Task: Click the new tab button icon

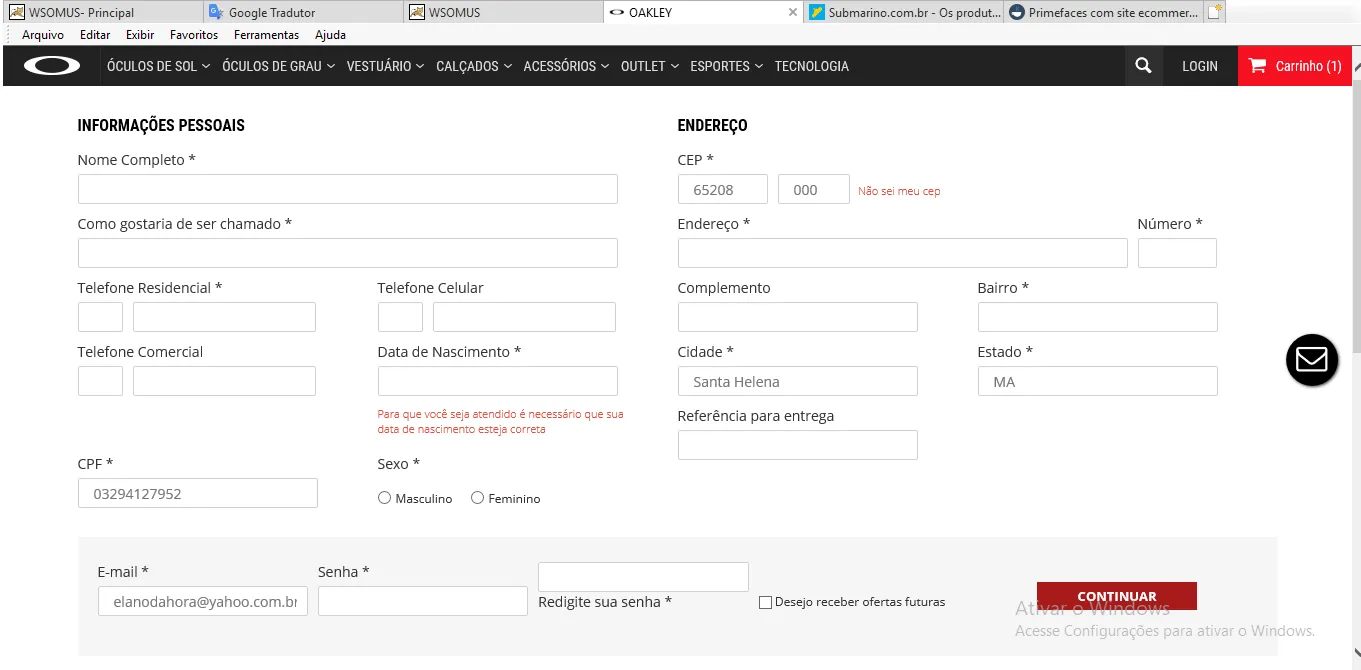Action: (x=1214, y=13)
